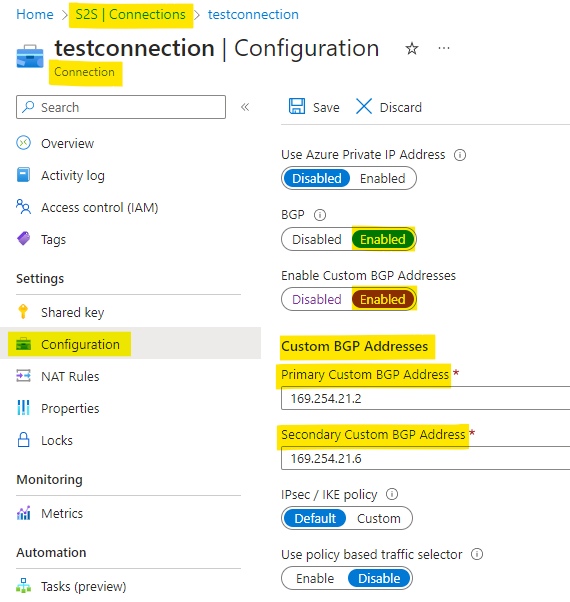The image size is (570, 602).
Task: Edit the Secondary Custom BGP Address field
Action: pyautogui.click(x=425, y=458)
